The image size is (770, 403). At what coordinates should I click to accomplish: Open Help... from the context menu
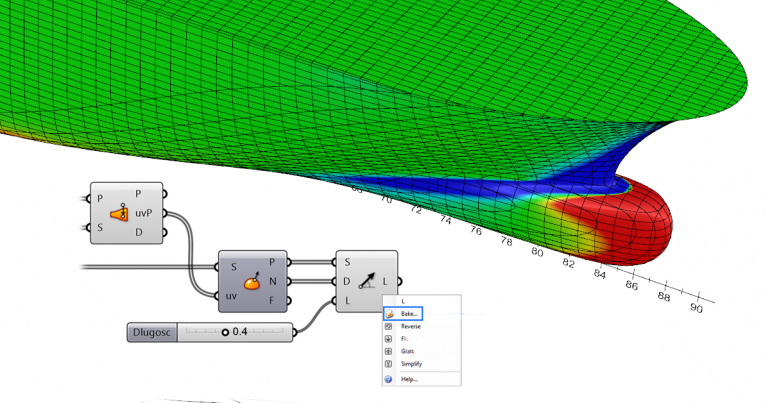pyautogui.click(x=409, y=380)
